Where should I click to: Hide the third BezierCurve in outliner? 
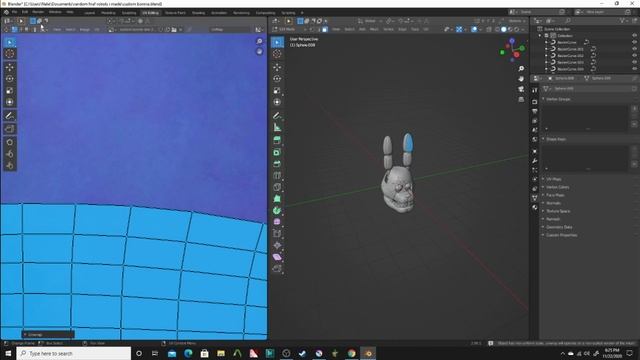[x=634, y=56]
